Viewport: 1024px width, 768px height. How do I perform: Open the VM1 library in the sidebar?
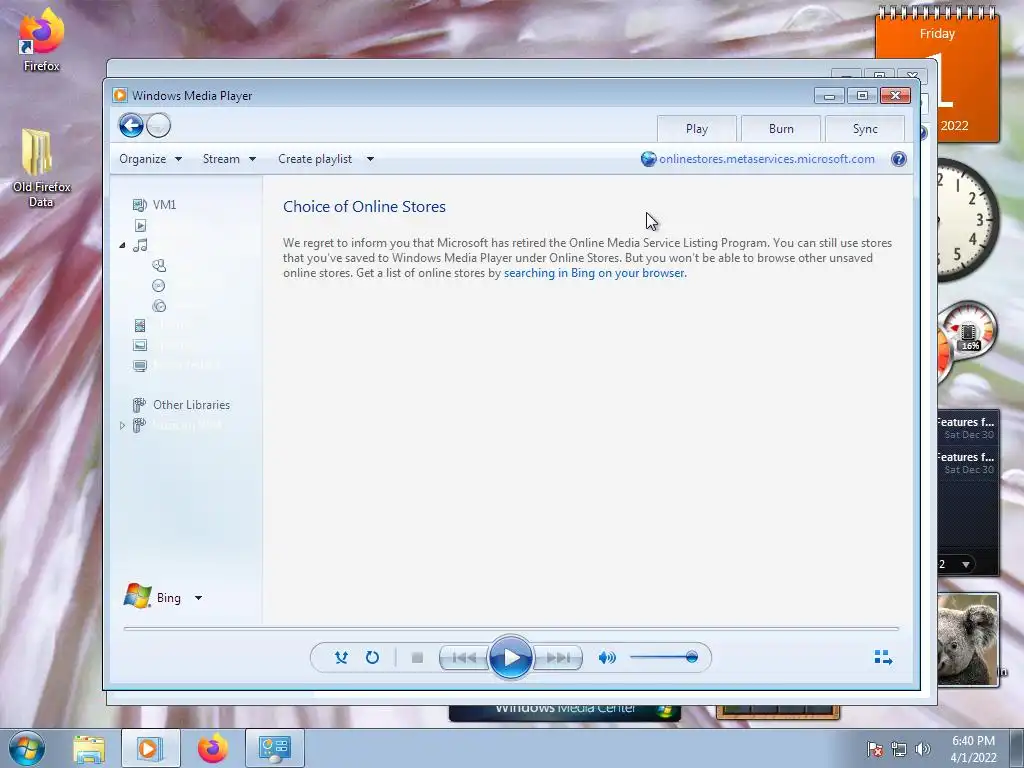[x=155, y=204]
